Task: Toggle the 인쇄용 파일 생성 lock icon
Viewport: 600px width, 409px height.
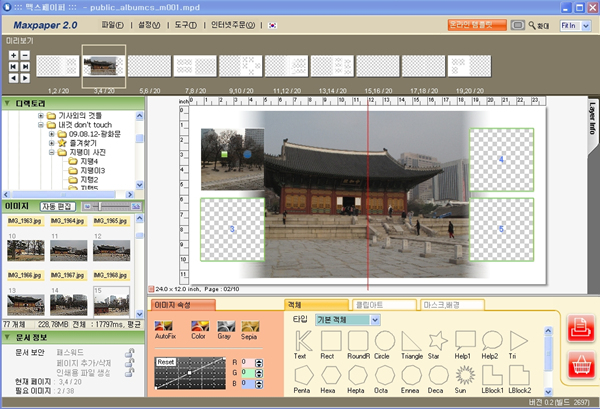Action: [130, 372]
